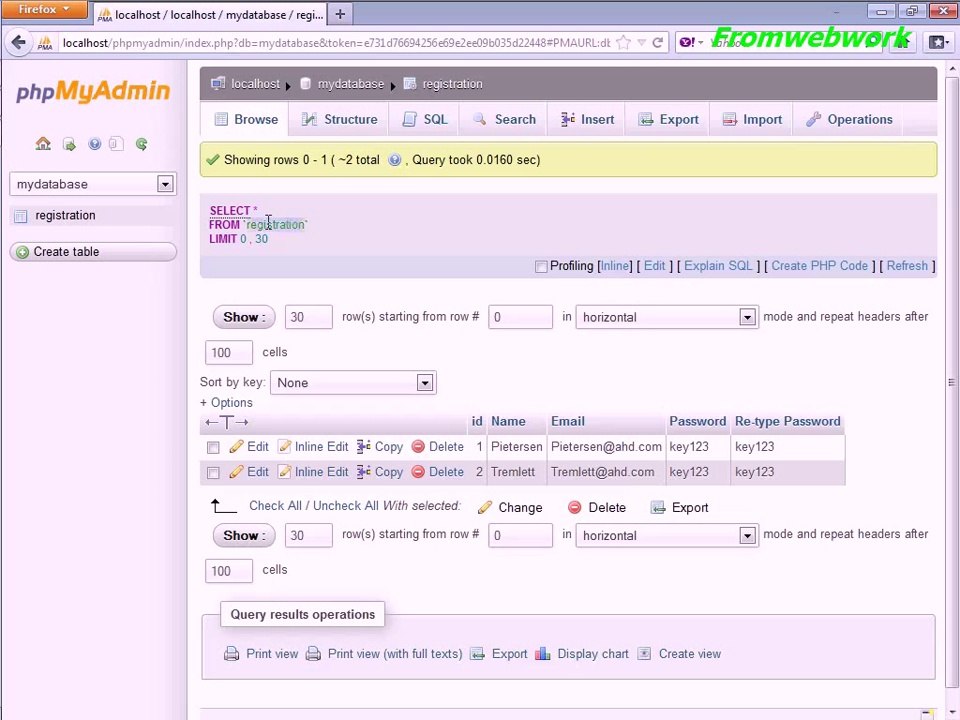Screen dimensions: 960x720
Task: Open phpMyAdmin documentation help icon
Action: [94, 144]
